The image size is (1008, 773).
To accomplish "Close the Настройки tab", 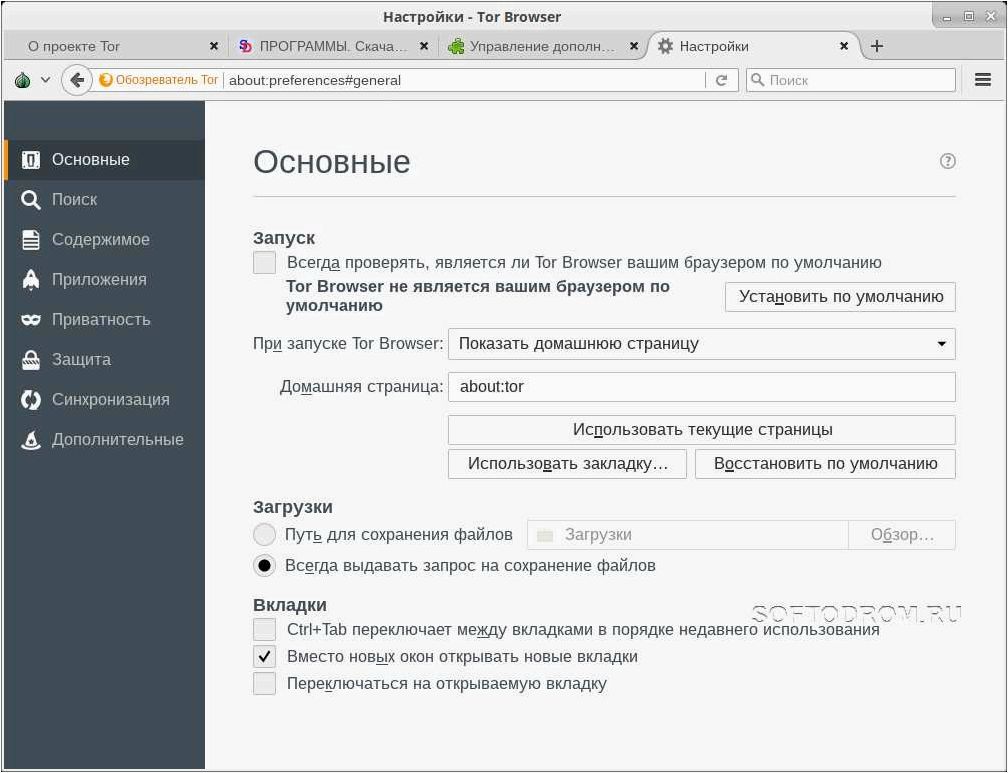I will point(844,46).
